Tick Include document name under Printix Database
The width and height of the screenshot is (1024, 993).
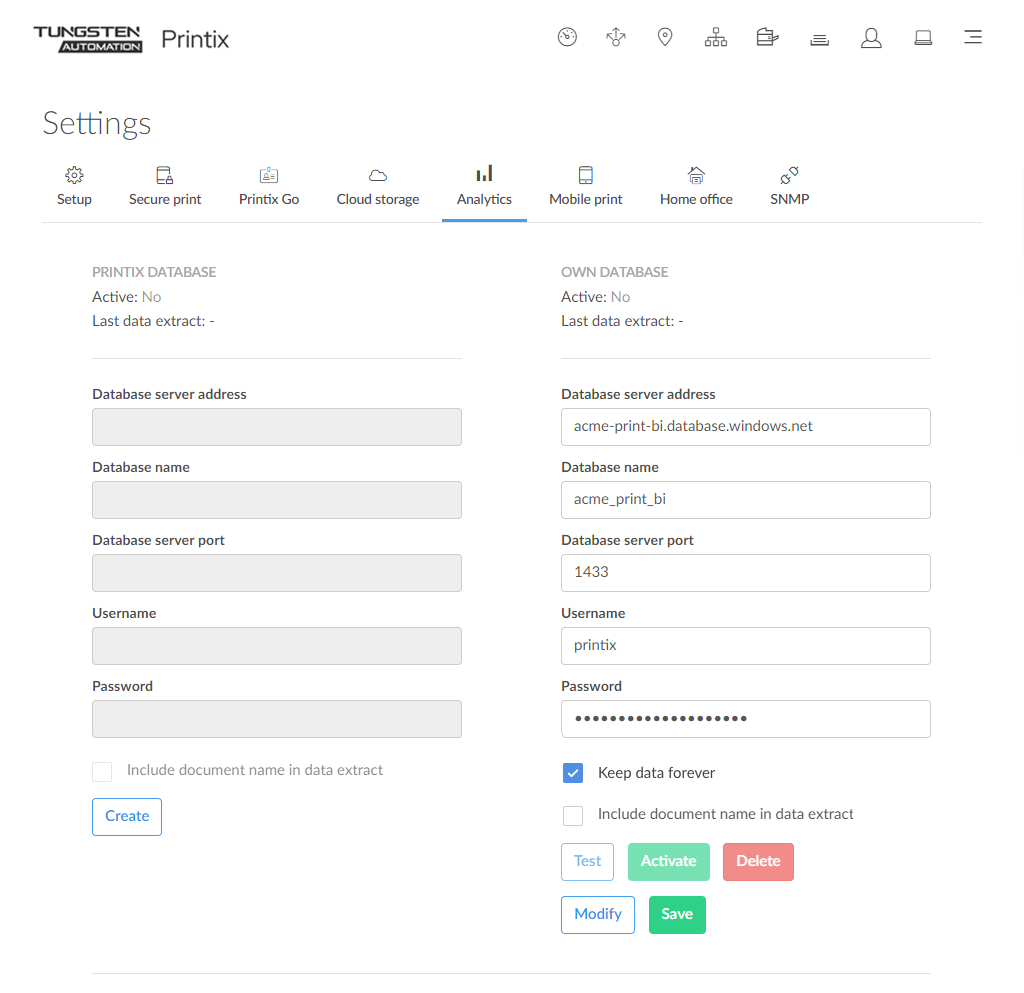(x=102, y=771)
